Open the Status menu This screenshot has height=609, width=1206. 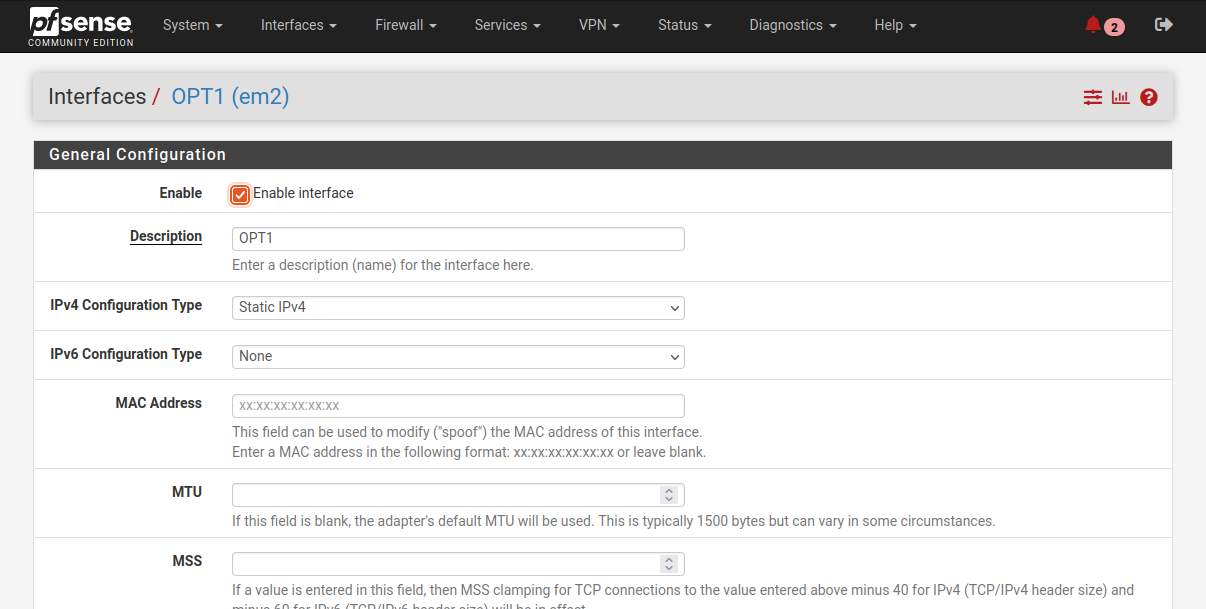coord(685,25)
